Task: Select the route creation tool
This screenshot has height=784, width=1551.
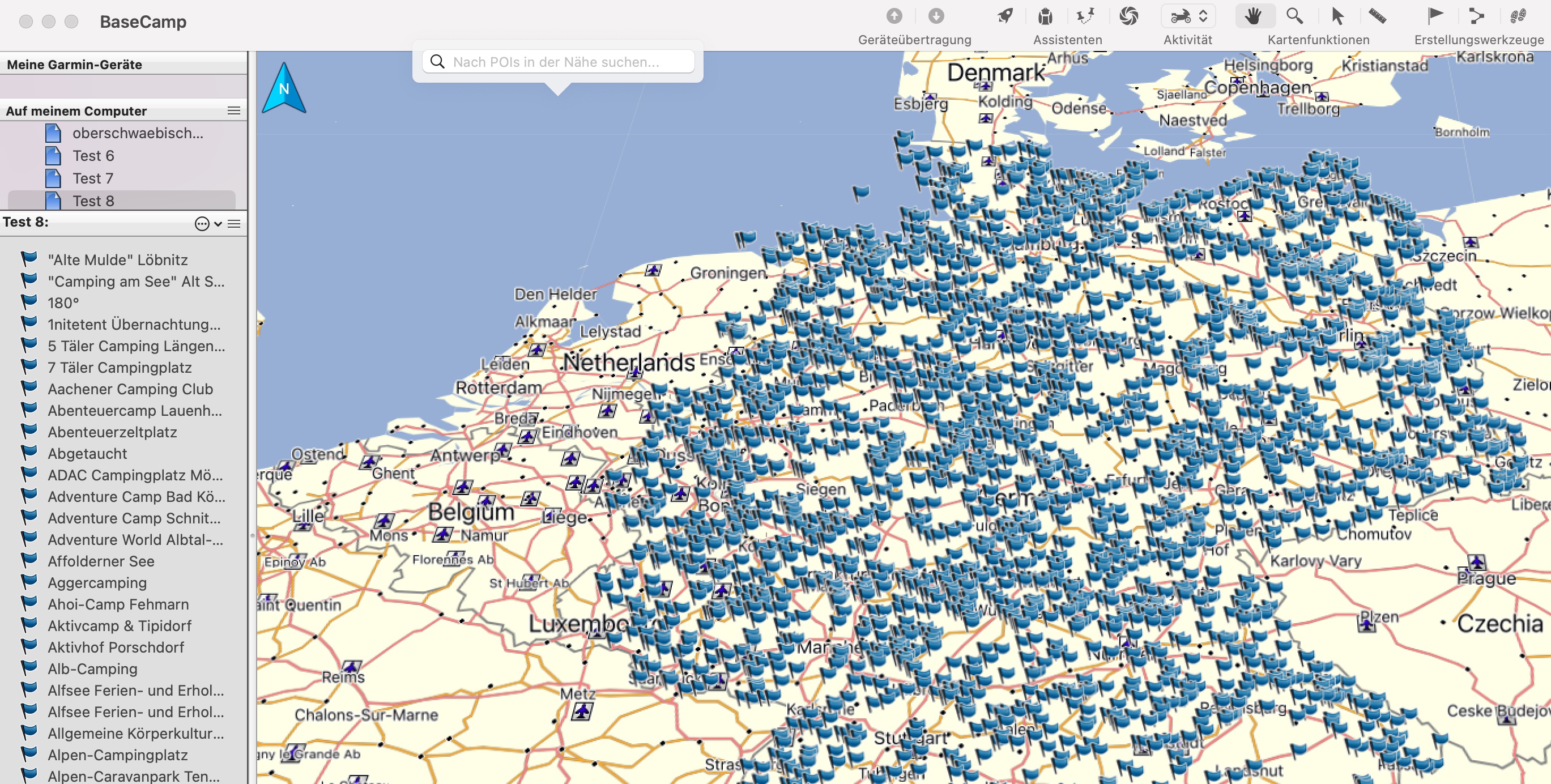Action: point(1476,16)
